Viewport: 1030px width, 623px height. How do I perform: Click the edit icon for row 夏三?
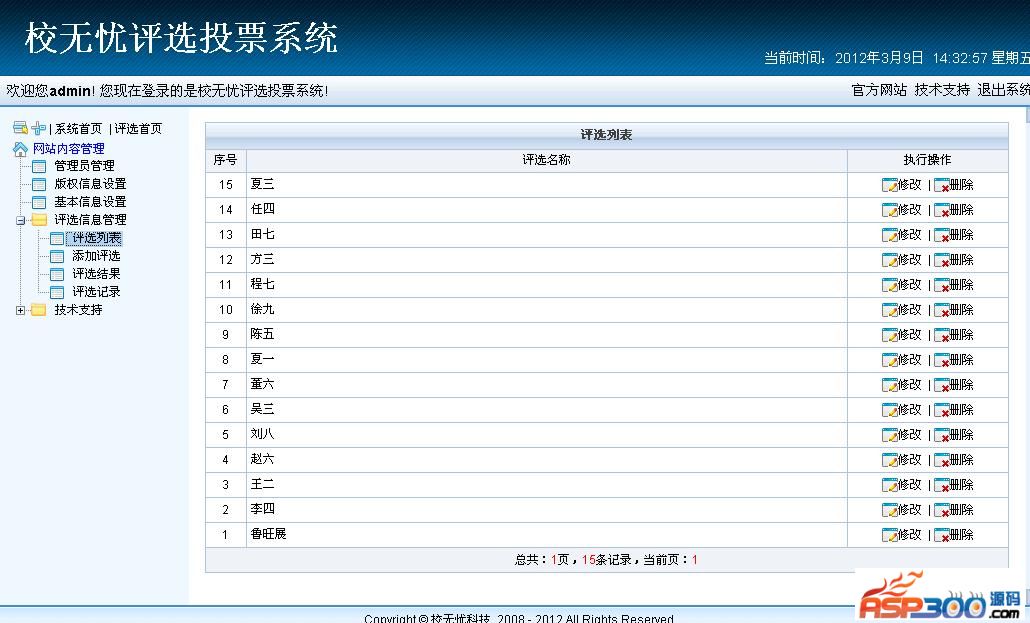889,185
